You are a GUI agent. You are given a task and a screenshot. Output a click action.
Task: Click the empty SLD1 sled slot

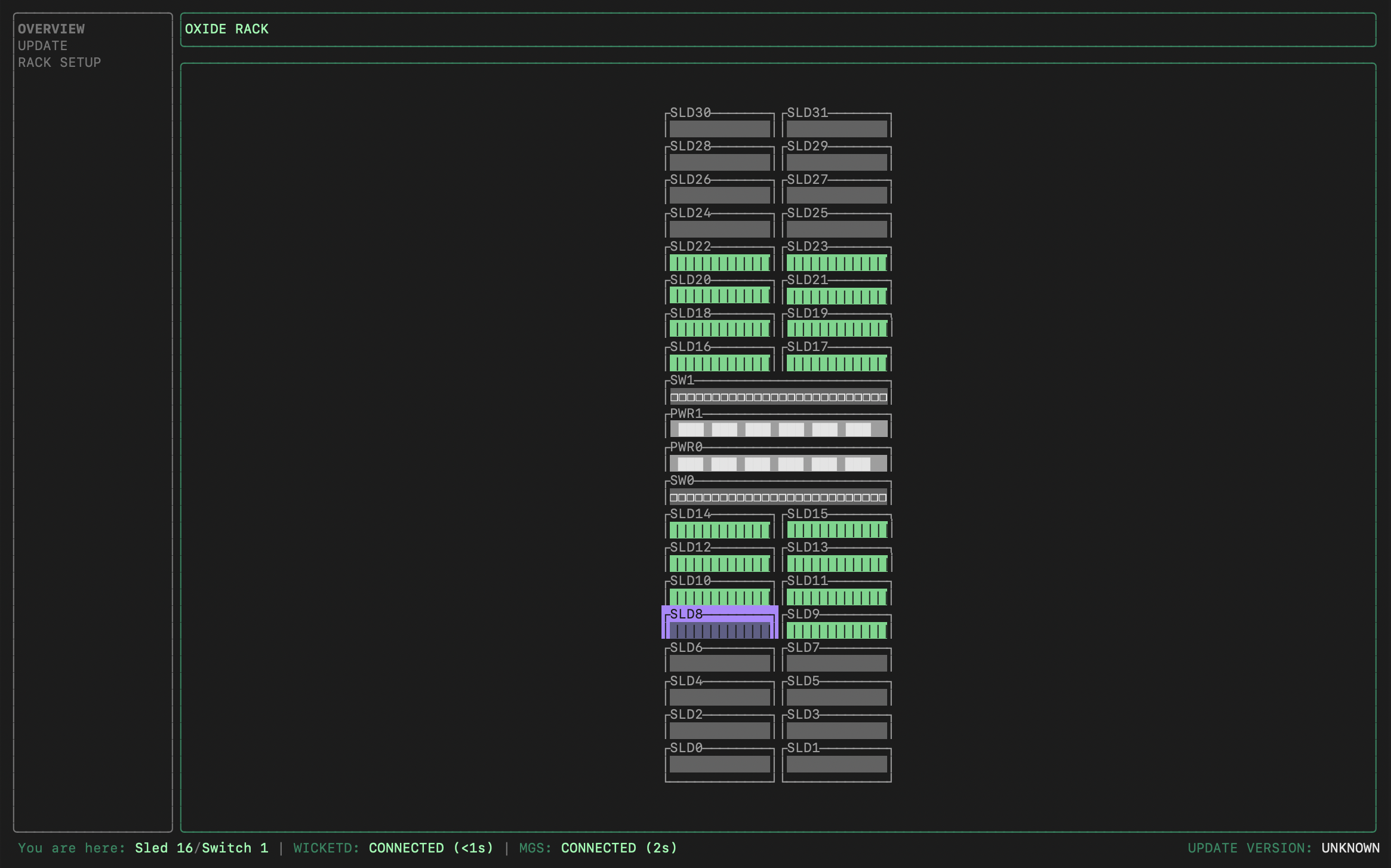(836, 764)
